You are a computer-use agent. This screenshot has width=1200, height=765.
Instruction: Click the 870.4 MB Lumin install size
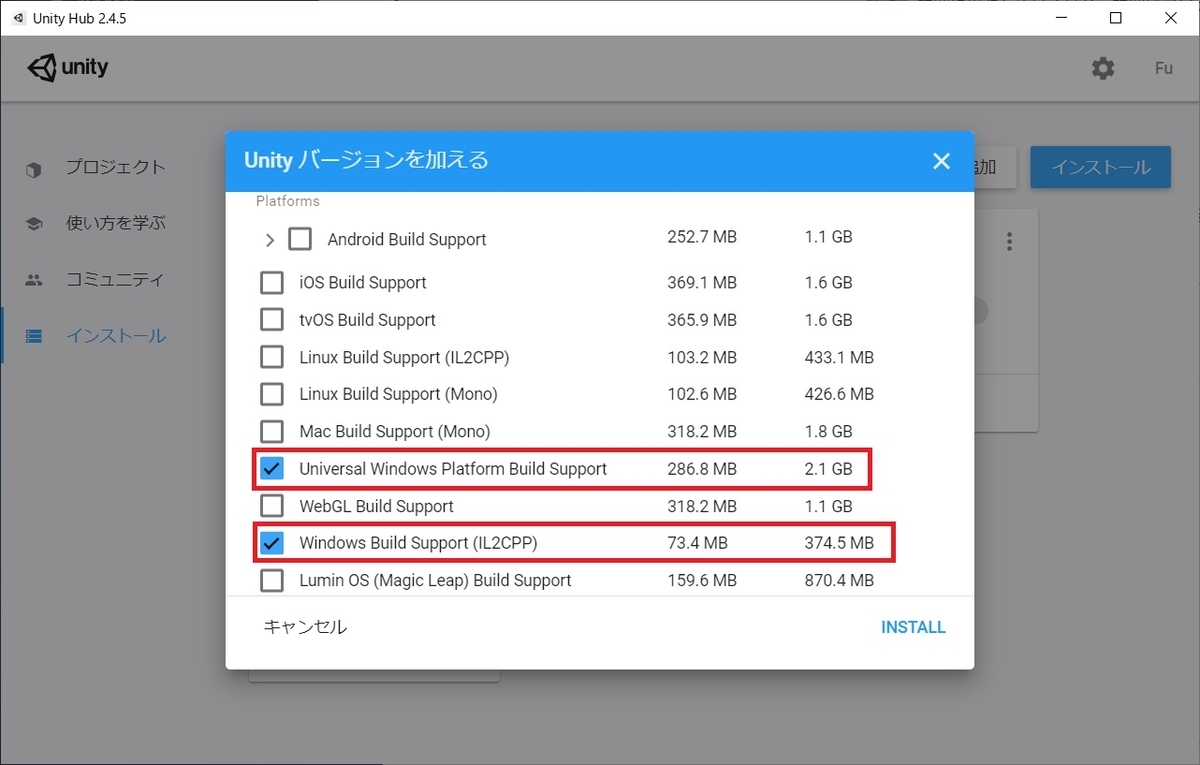pyautogui.click(x=839, y=580)
